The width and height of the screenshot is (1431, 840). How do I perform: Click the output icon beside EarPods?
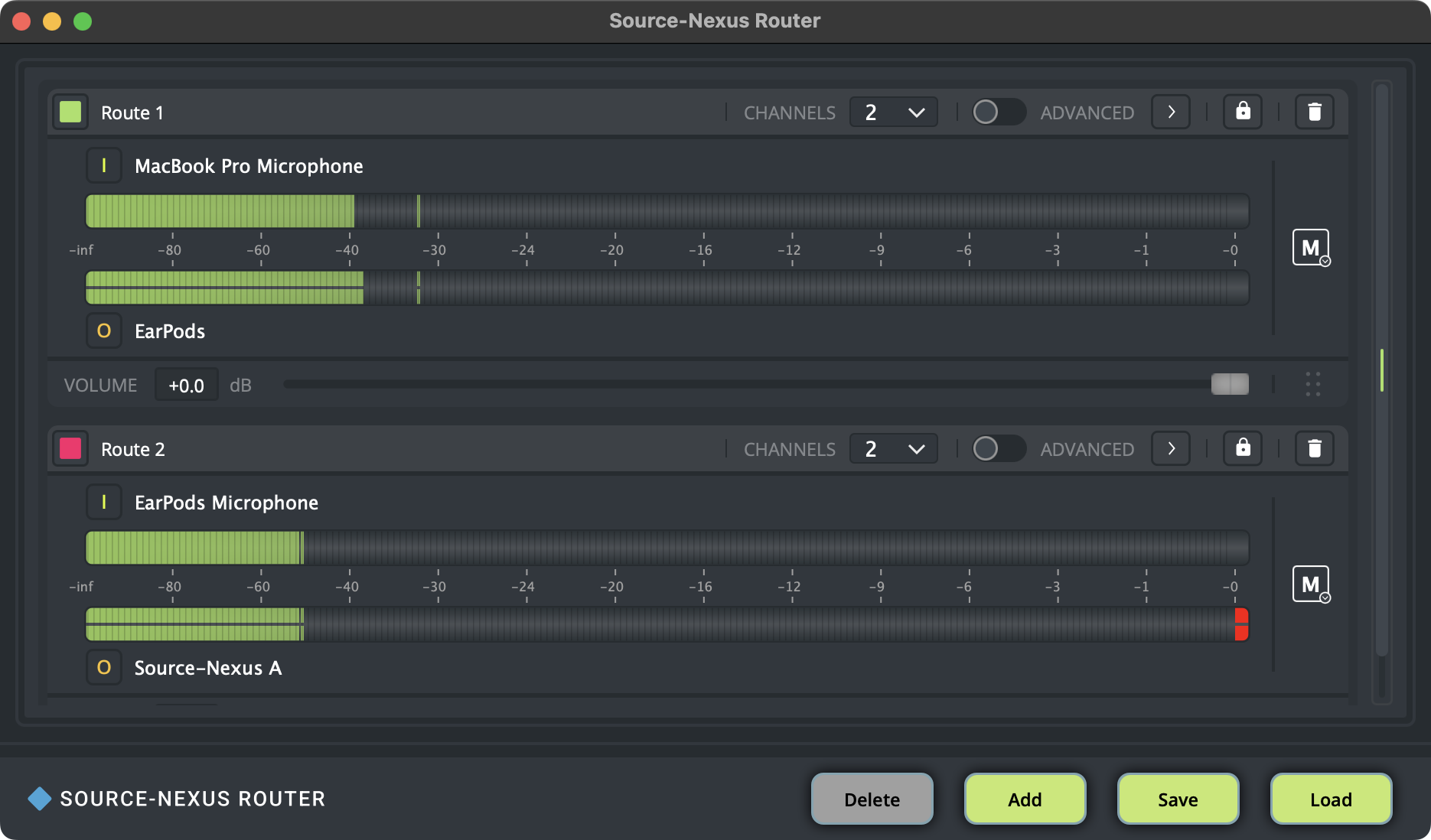tap(104, 330)
